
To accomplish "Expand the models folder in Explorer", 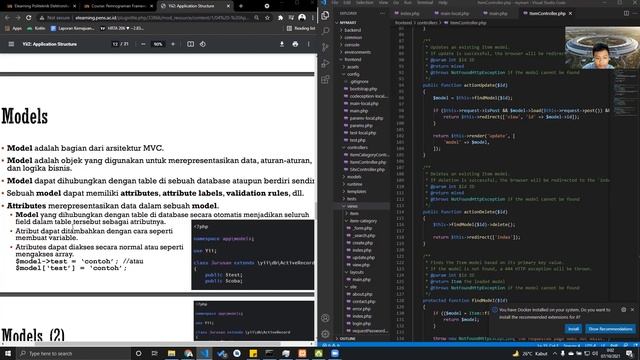I will pos(353,177).
